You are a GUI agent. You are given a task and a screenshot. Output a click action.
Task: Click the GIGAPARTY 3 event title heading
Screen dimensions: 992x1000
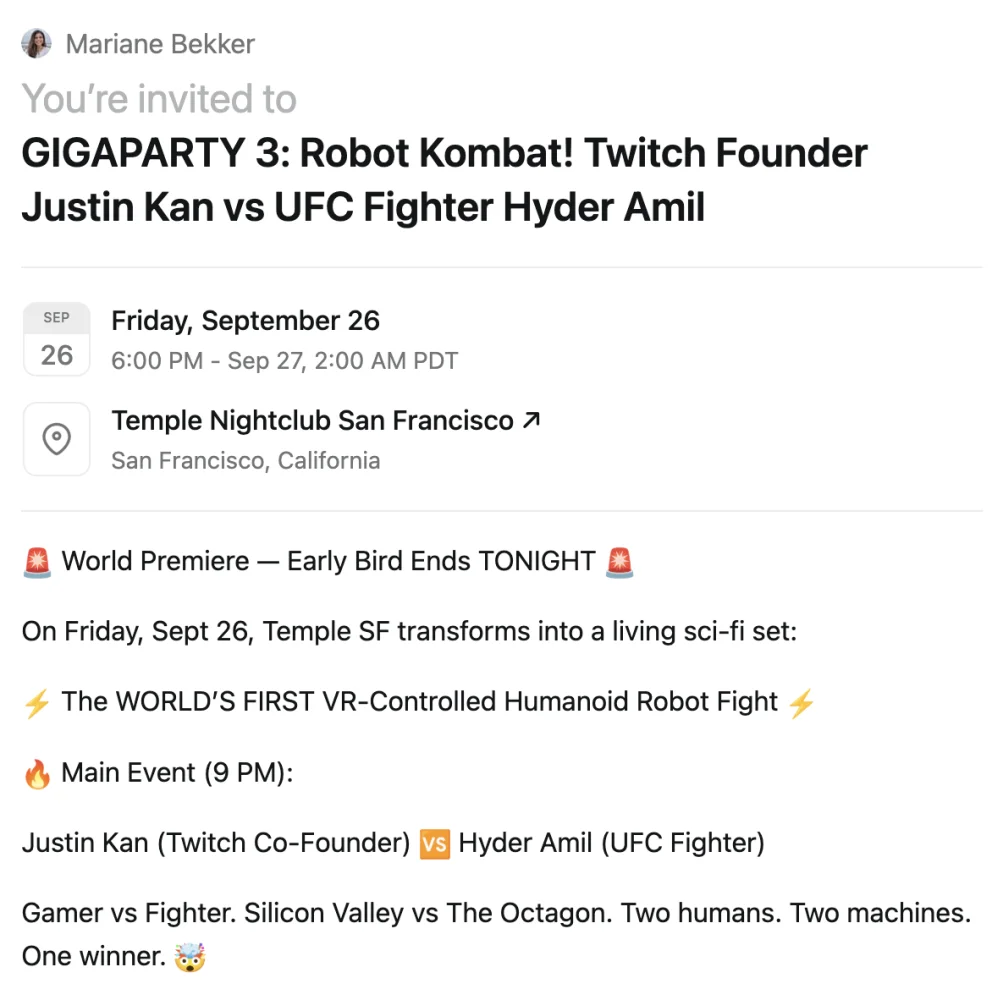click(444, 181)
